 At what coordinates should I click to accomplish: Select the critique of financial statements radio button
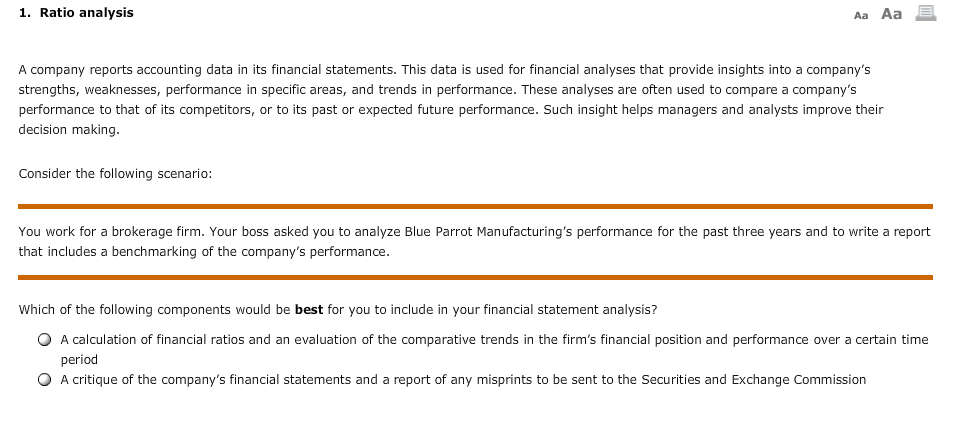coord(44,380)
